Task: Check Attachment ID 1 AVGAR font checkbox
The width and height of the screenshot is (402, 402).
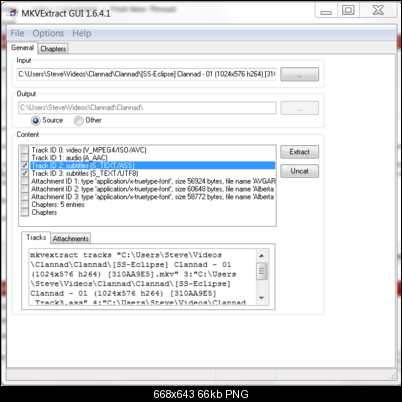Action: click(x=25, y=181)
